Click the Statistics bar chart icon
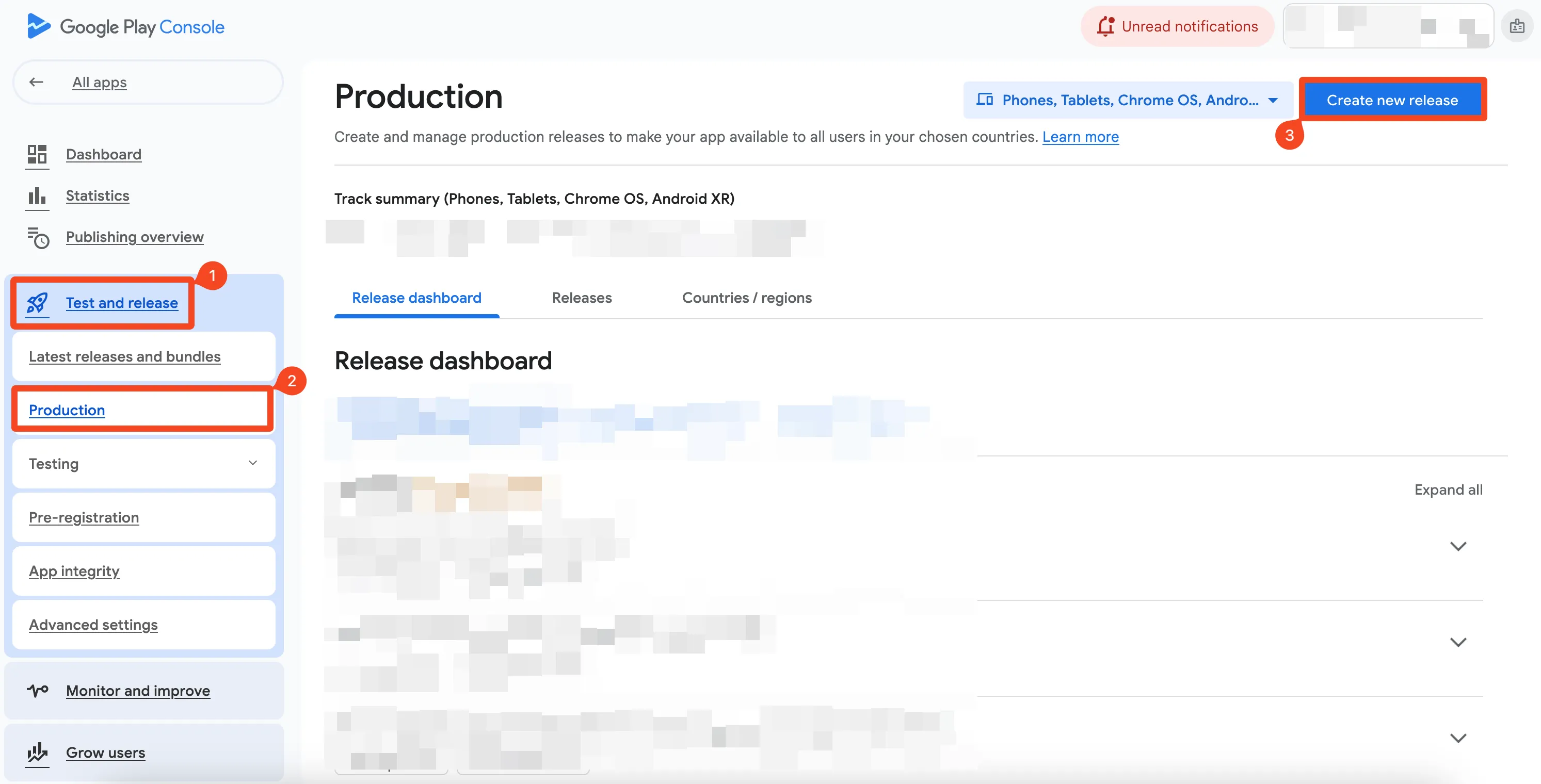Screen dimensions: 1541x784 pos(37,195)
